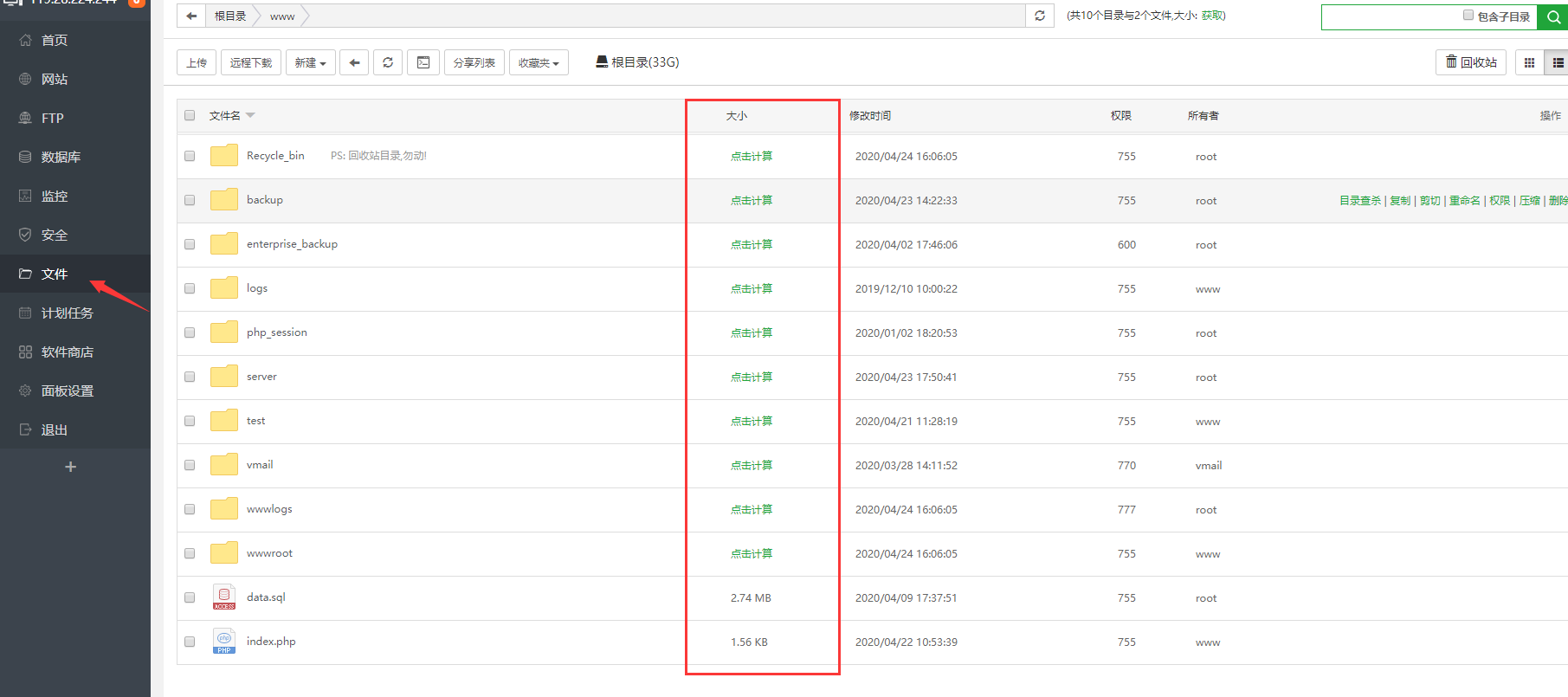Image resolution: width=1568 pixels, height=697 pixels.
Task: Enable the 包含子目录 checkbox
Action: coord(1468,15)
